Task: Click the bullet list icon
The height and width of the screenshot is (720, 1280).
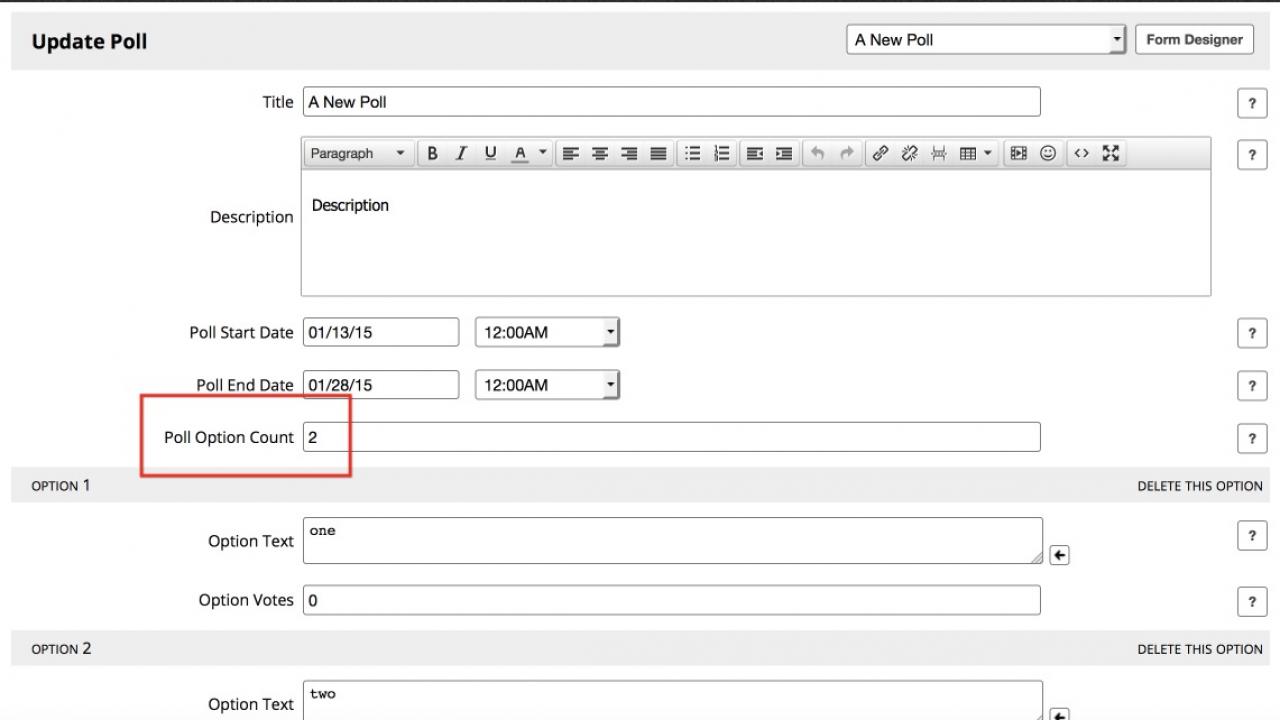Action: pyautogui.click(x=692, y=153)
